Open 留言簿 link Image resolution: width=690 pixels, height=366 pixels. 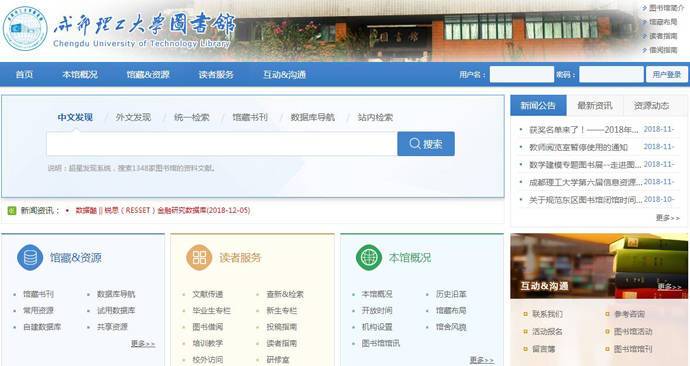[x=544, y=349]
